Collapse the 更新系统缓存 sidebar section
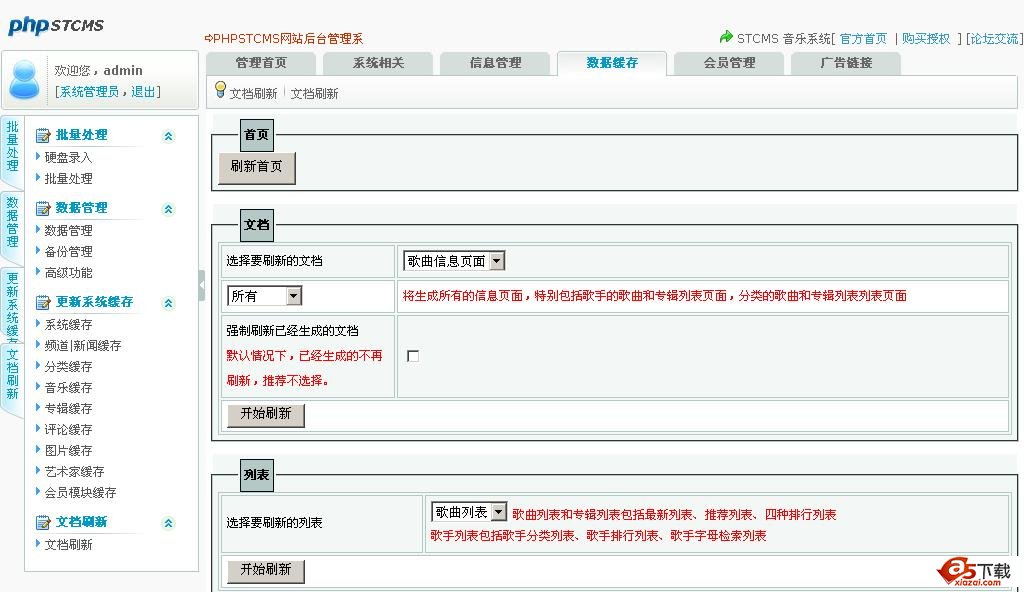 tap(168, 303)
